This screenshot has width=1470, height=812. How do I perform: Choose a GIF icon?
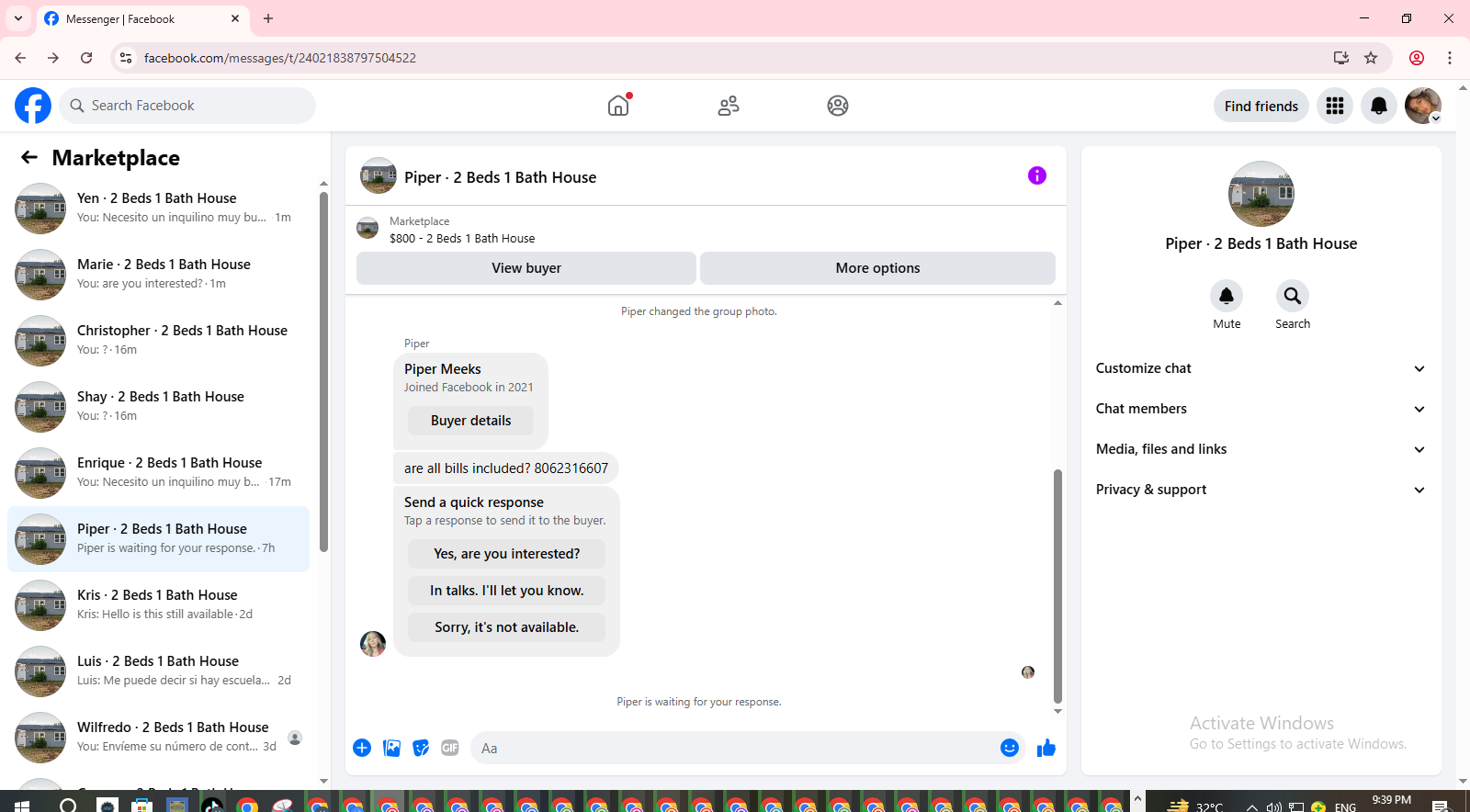point(450,748)
